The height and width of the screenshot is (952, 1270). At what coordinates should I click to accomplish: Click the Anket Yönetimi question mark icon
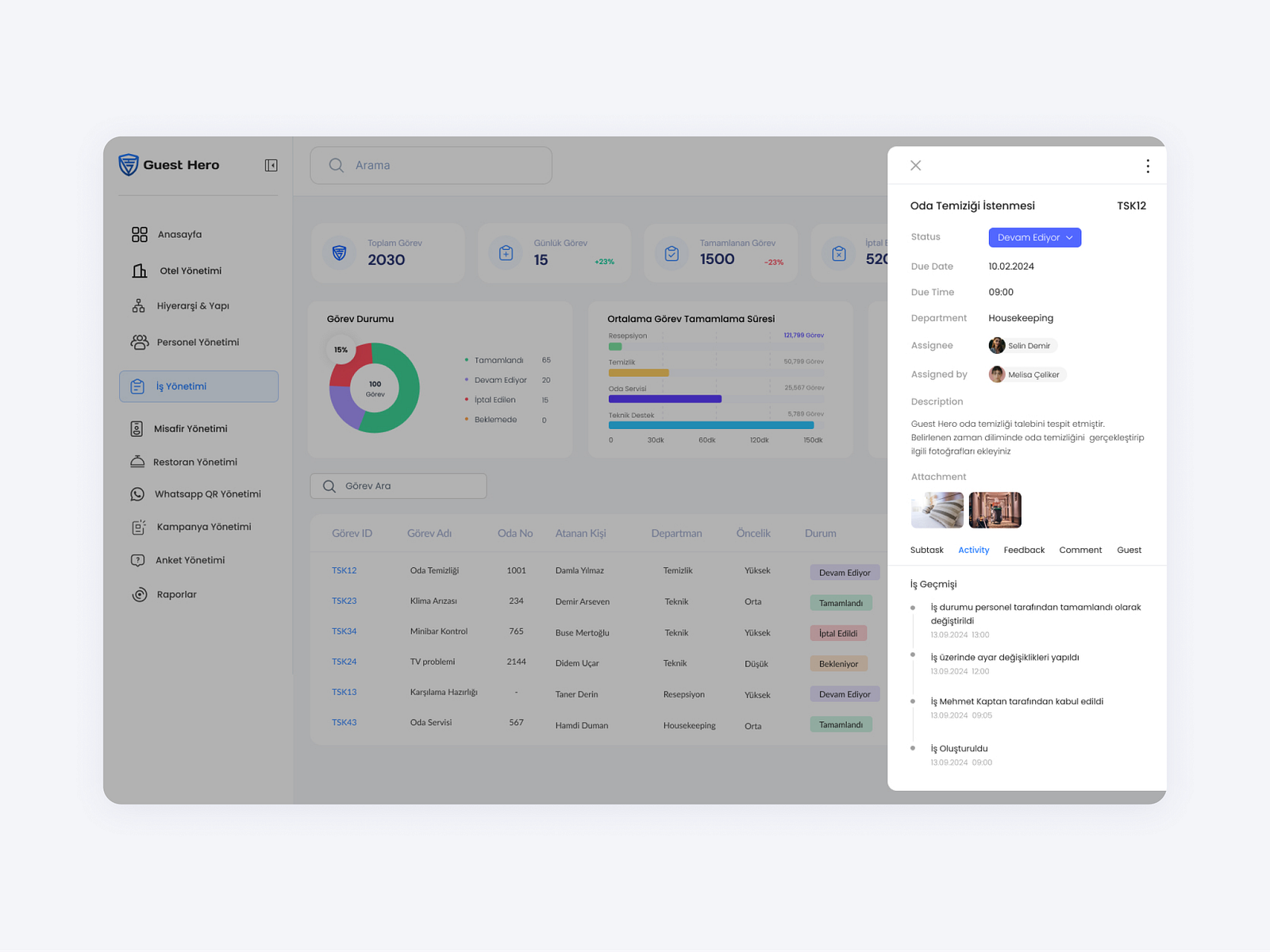[x=139, y=560]
